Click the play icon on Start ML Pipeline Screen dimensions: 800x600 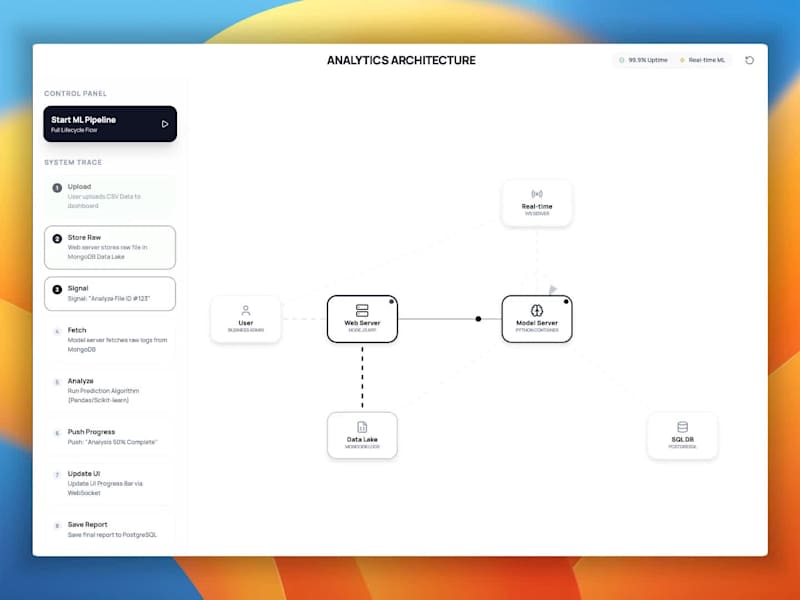[166, 123]
